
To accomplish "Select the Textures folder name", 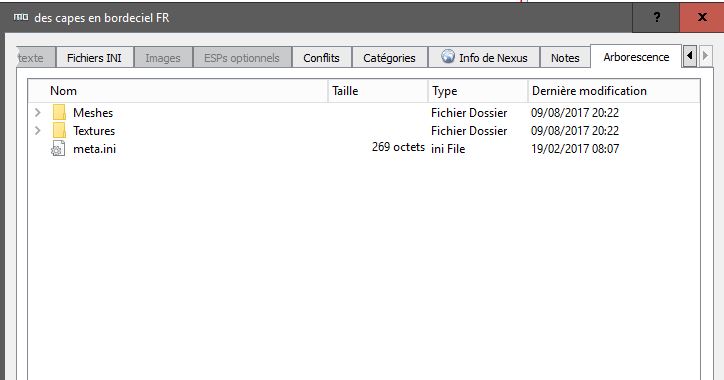I will click(x=94, y=131).
